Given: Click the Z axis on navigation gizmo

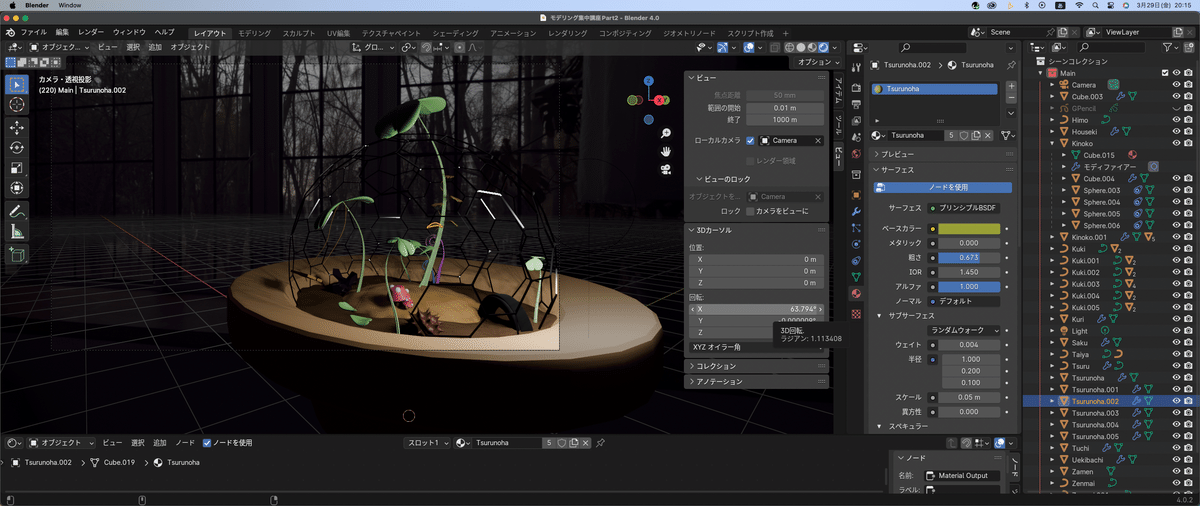Looking at the screenshot, I should click(x=649, y=79).
